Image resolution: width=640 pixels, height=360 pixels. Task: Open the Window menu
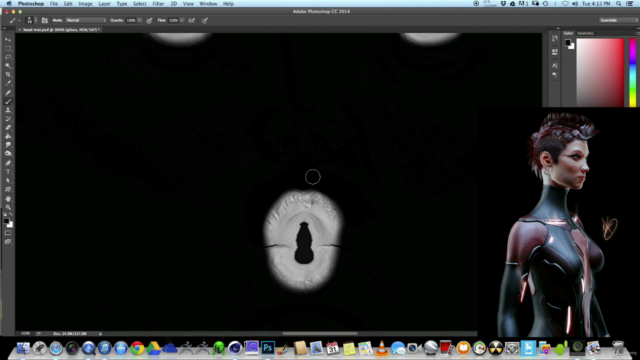(208, 4)
